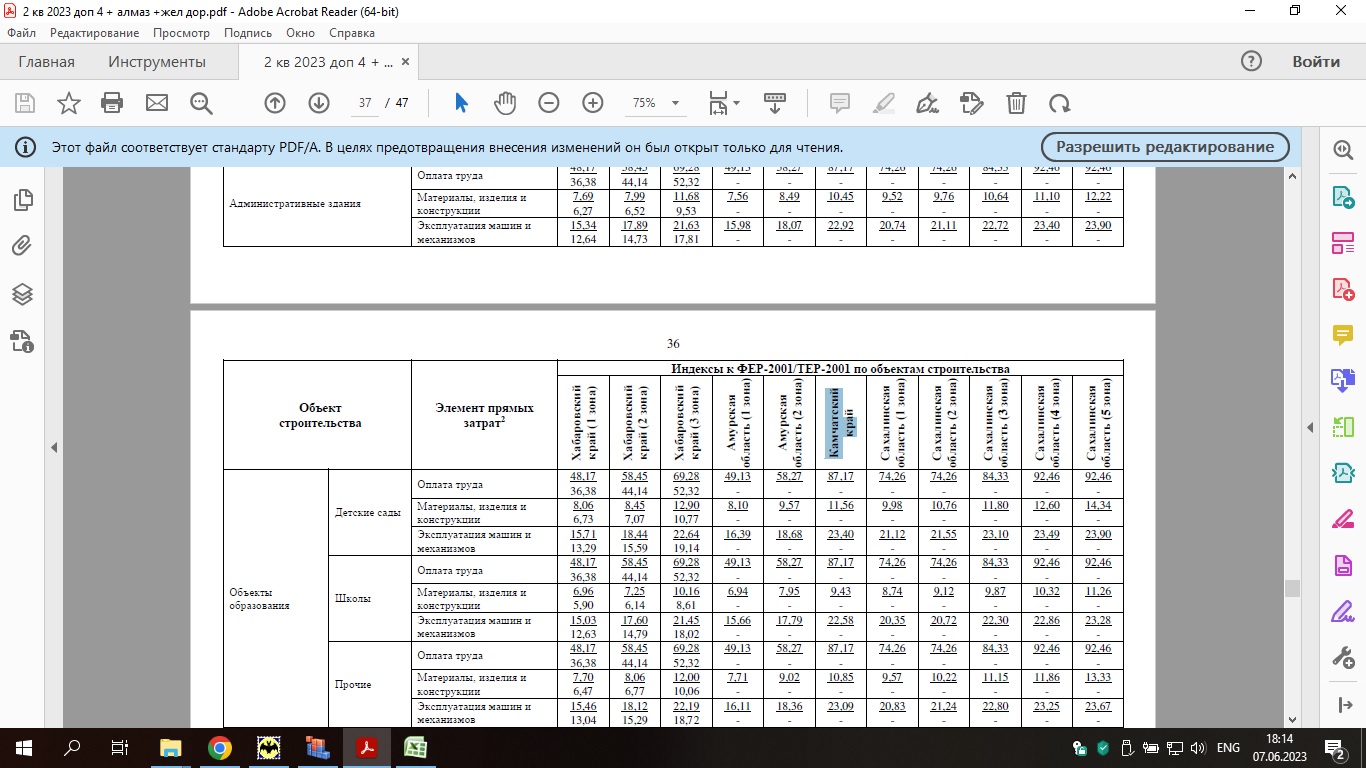Click the Войти sign-in link
Viewport: 1366px width, 768px height.
coord(1315,62)
